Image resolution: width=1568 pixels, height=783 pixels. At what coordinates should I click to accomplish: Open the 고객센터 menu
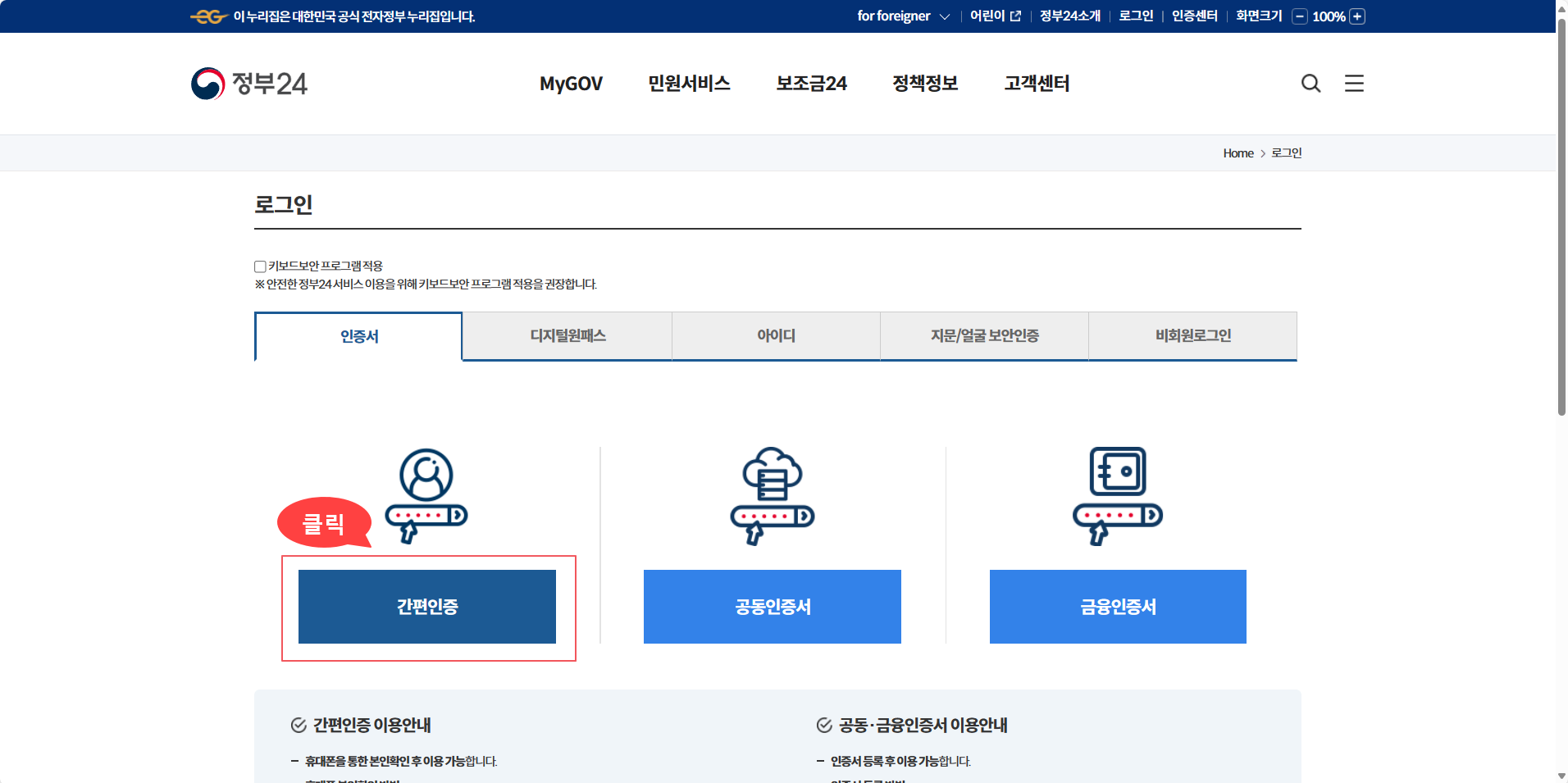pyautogui.click(x=1037, y=84)
